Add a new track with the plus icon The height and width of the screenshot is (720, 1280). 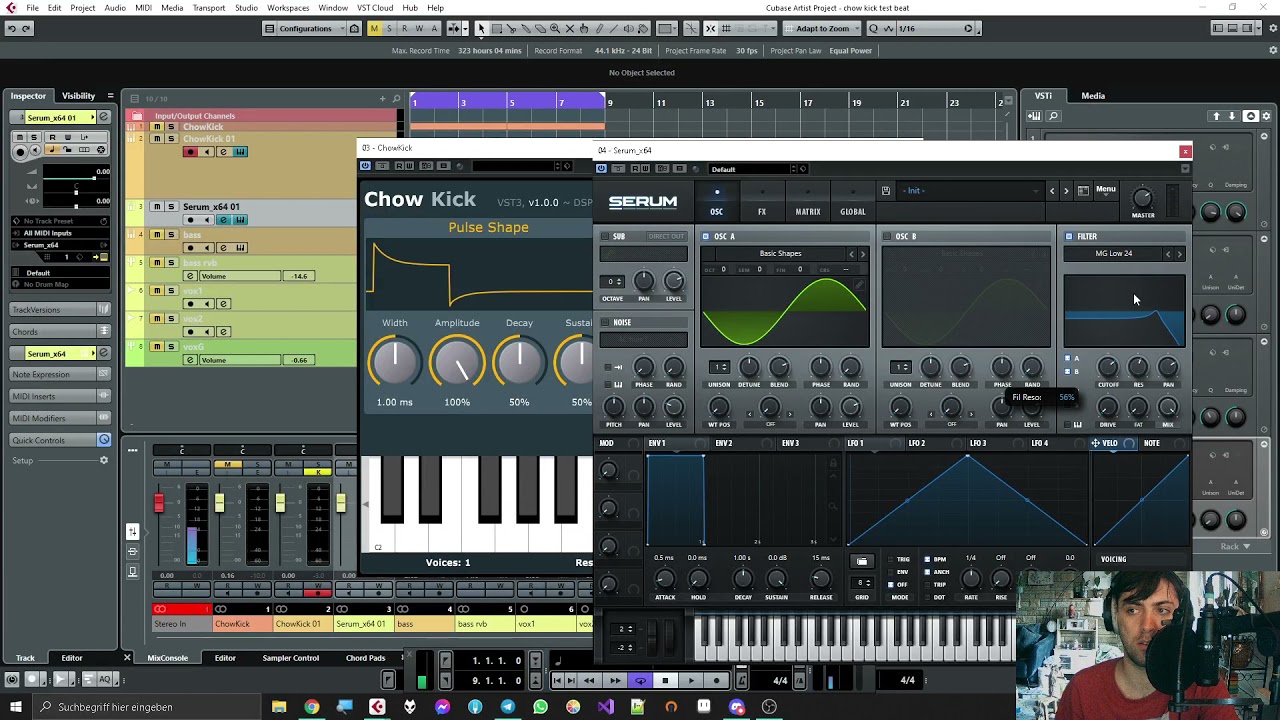(x=383, y=98)
